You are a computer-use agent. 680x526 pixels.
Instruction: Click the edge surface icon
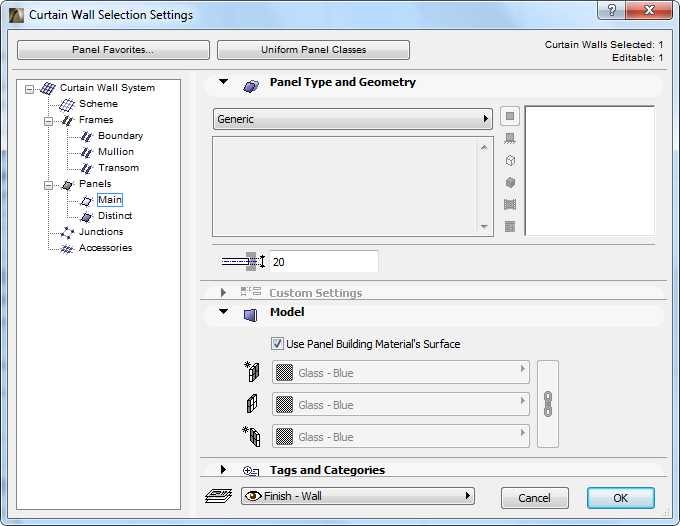252,404
